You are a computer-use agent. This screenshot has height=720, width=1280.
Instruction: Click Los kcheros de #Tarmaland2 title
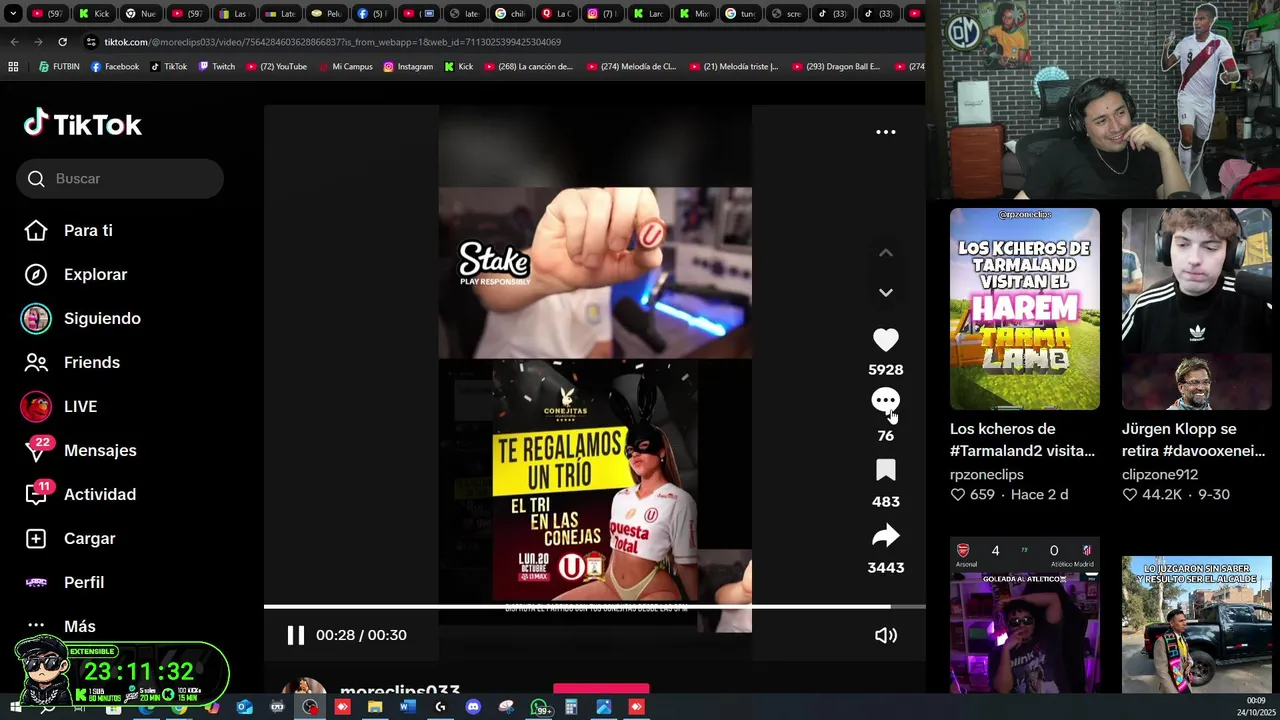pyautogui.click(x=1022, y=440)
